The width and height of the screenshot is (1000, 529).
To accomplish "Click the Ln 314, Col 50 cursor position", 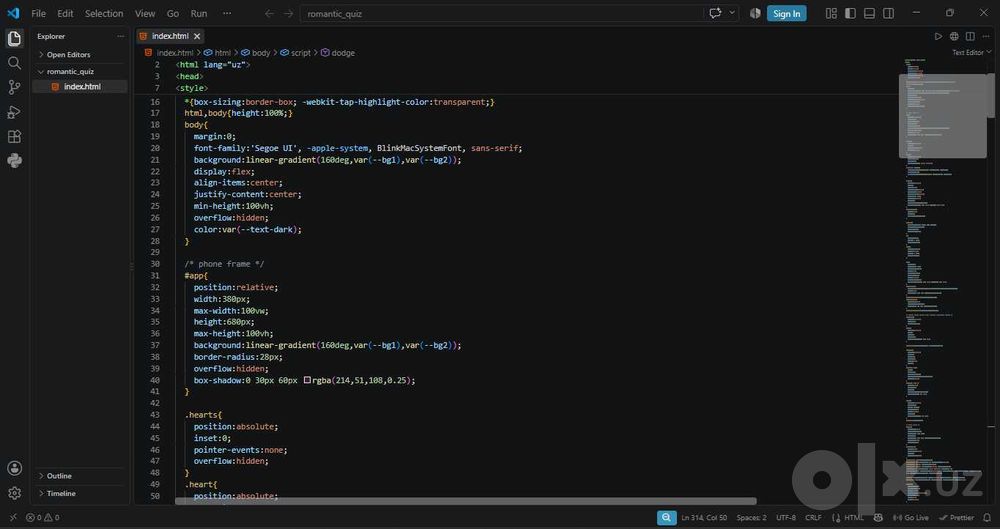I will (704, 518).
